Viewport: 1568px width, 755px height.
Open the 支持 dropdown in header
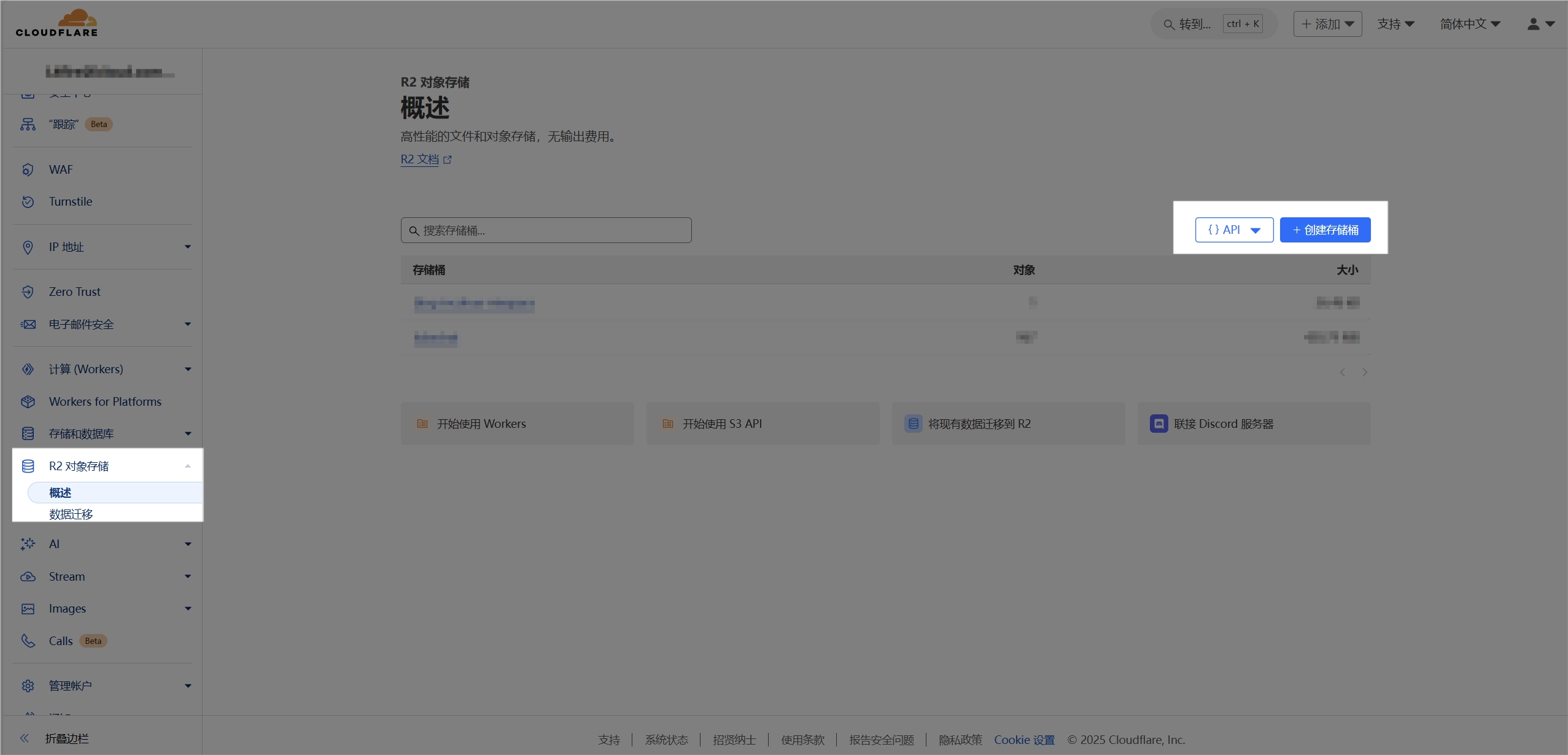coord(1395,24)
